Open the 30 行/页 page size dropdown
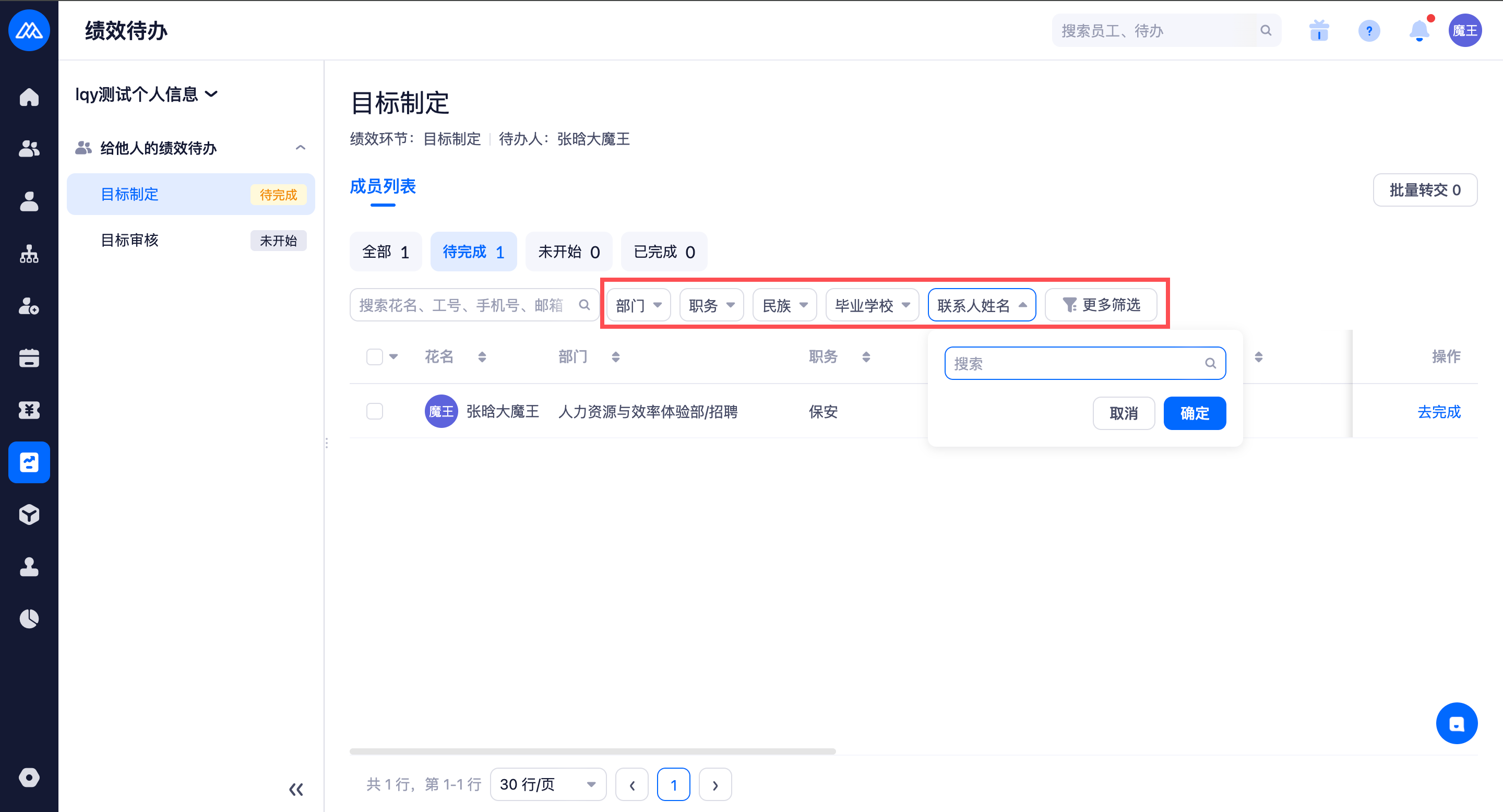The image size is (1503, 812). click(547, 784)
